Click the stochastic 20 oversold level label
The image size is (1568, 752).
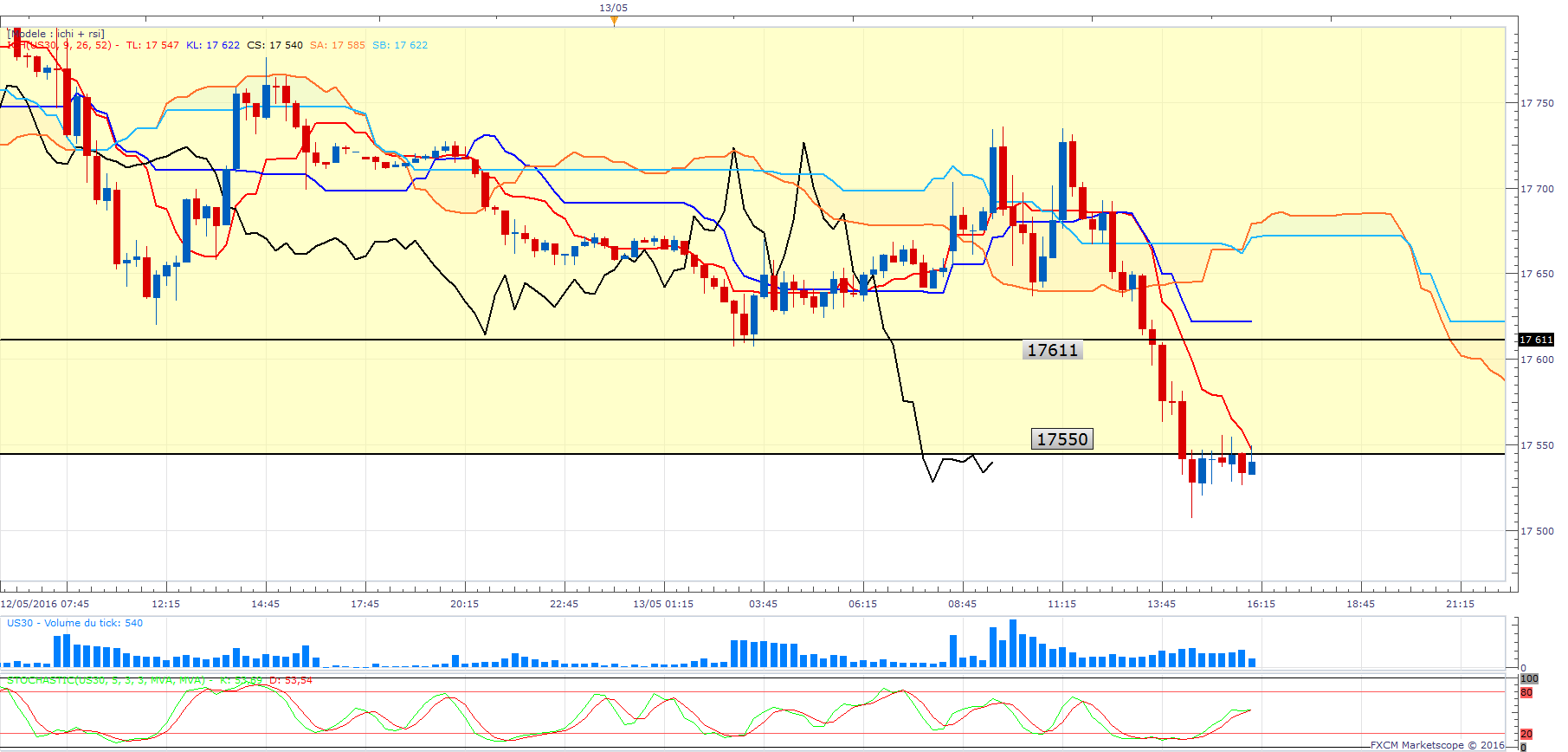click(x=1526, y=734)
